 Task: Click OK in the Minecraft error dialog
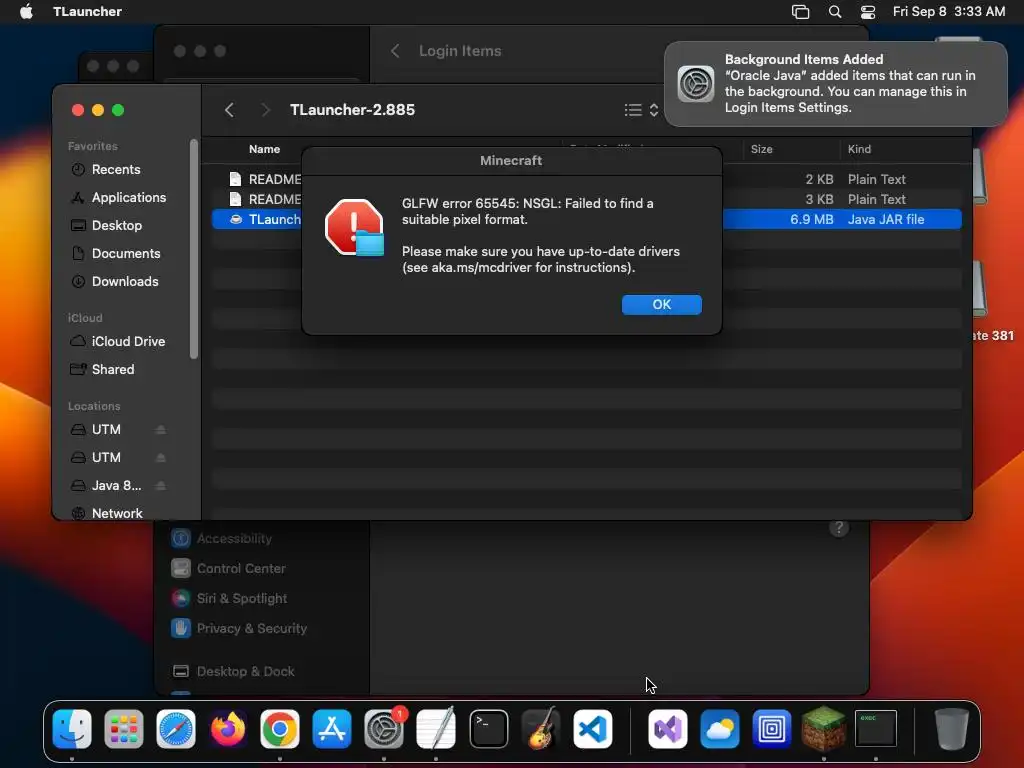pyautogui.click(x=662, y=304)
